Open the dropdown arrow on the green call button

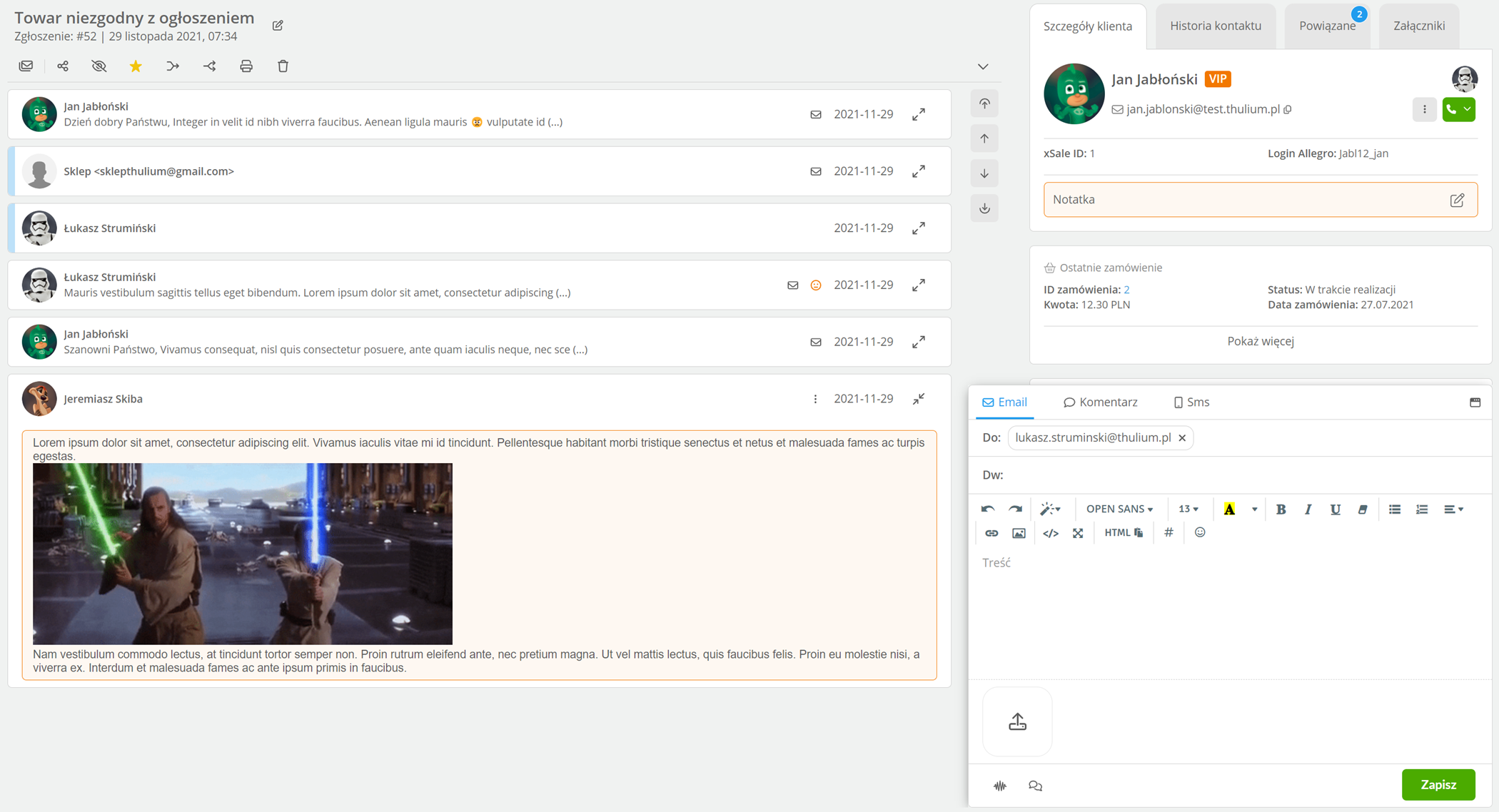tap(1468, 109)
